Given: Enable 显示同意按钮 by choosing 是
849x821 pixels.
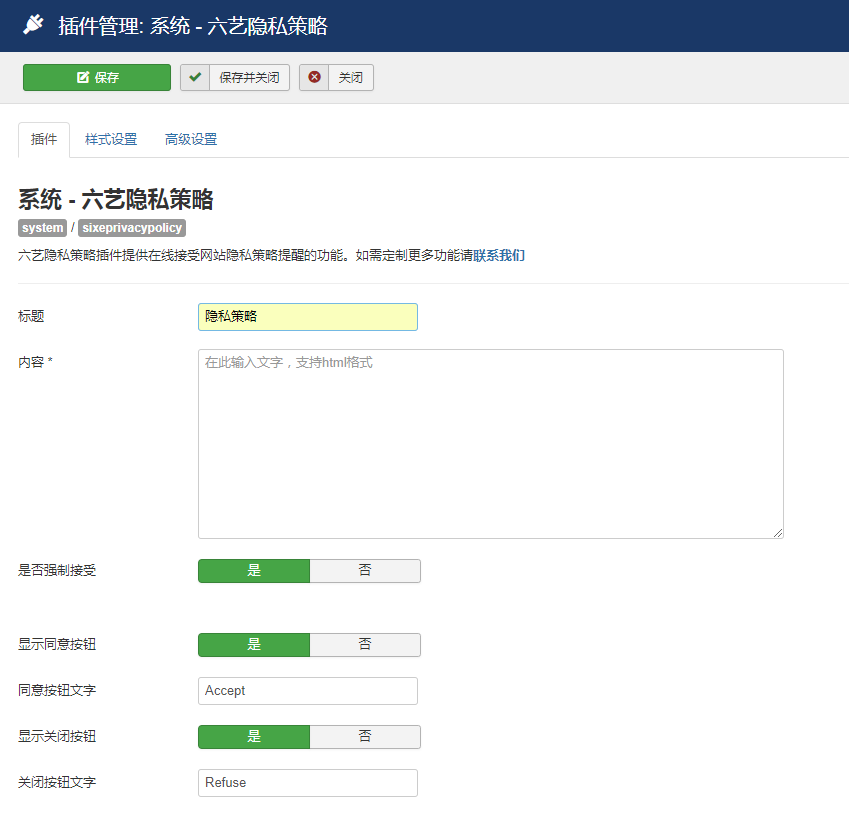Looking at the screenshot, I should [254, 644].
